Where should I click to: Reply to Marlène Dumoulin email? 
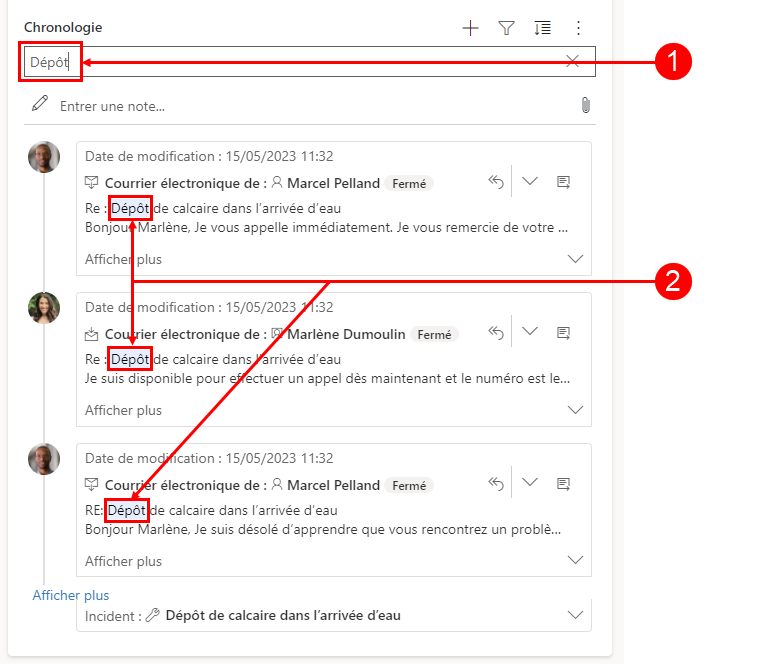496,333
